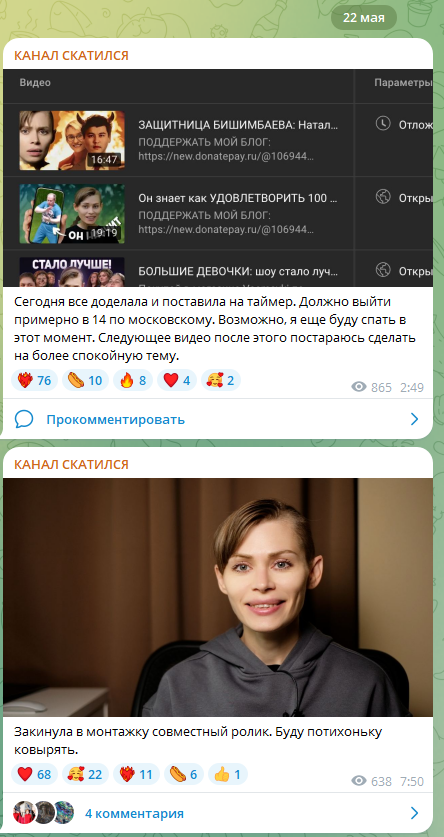Toggle the thumbs up reaction with 1
444x837 pixels.
(228, 774)
